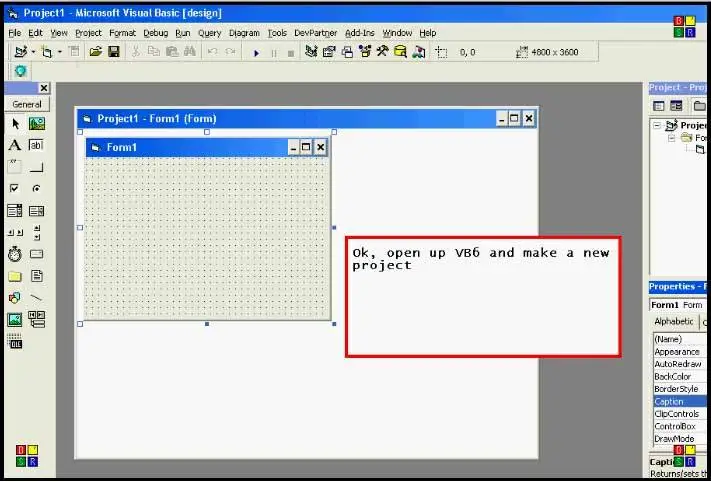Screen dimensions: 711x482
Task: Click Add Standard EXE Project icon
Action: (x=21, y=52)
